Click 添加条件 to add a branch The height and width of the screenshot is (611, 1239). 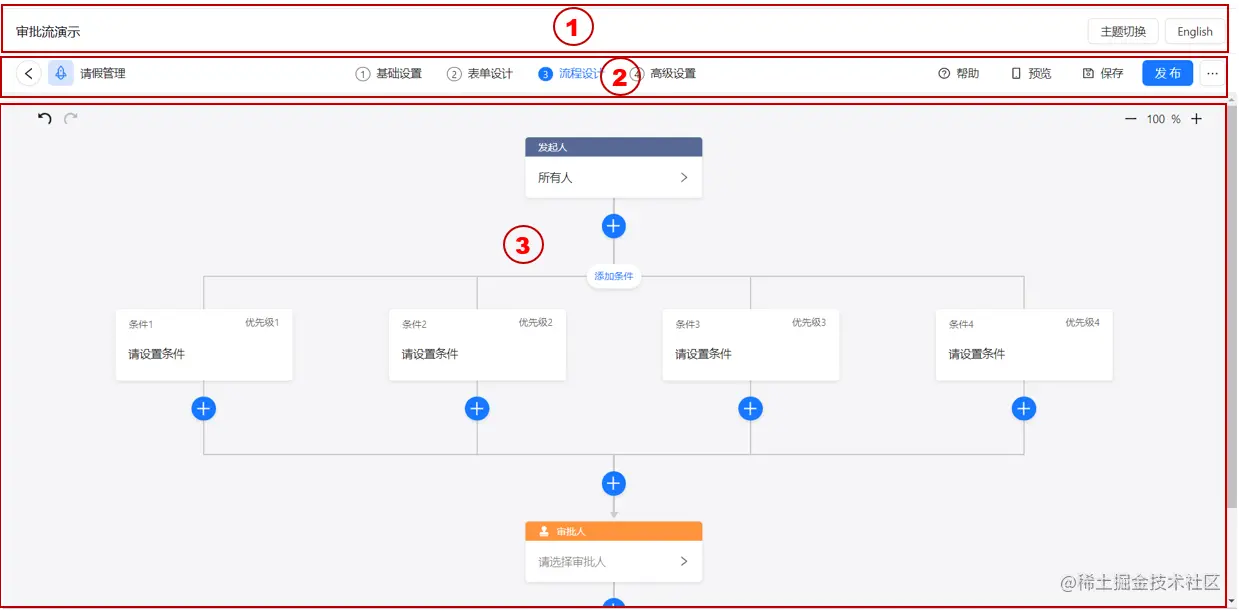[614, 276]
